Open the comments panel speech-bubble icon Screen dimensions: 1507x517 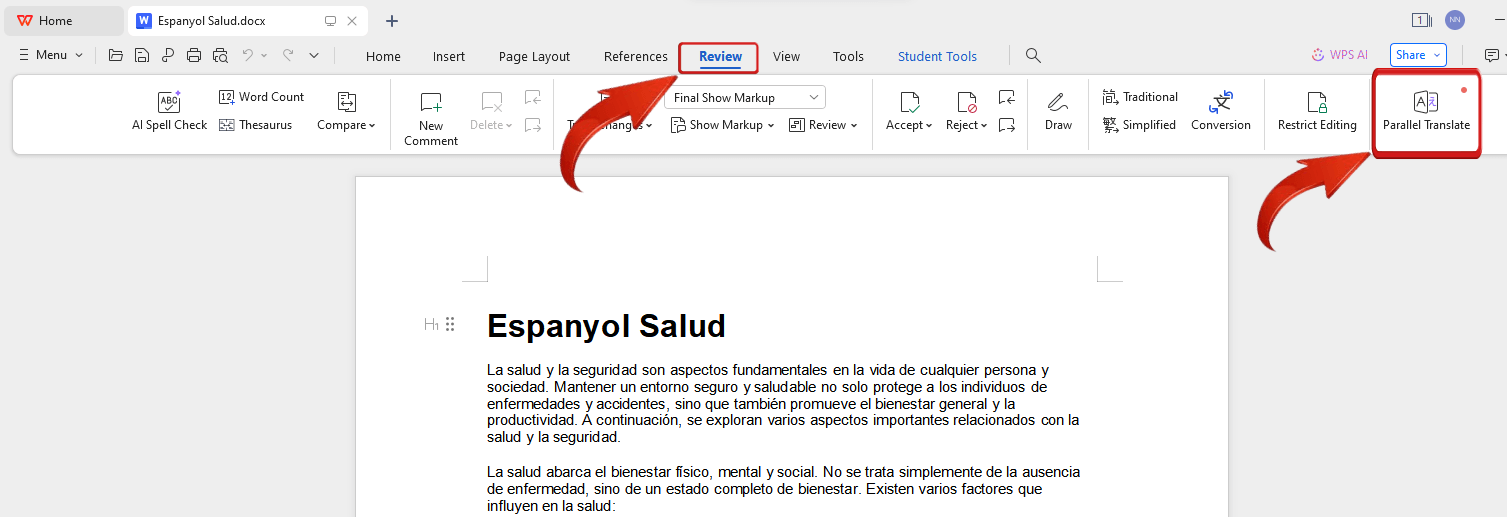(1490, 56)
